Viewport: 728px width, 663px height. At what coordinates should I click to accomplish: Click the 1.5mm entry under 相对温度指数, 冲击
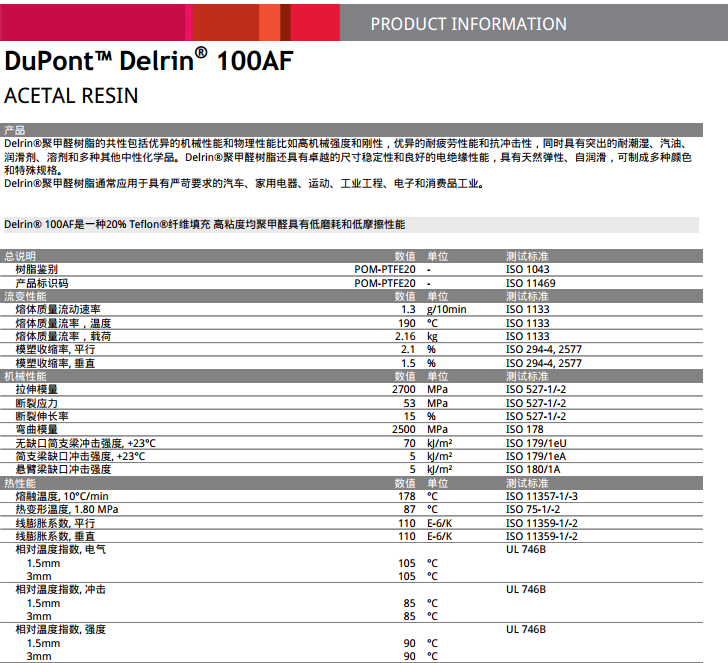pos(43,603)
